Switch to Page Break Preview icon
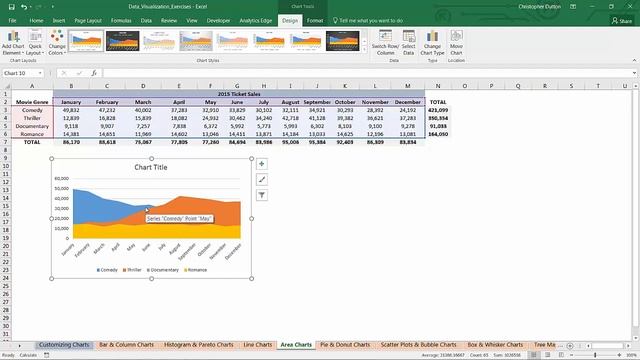Screen dimensions: 640x360 tap(561, 355)
